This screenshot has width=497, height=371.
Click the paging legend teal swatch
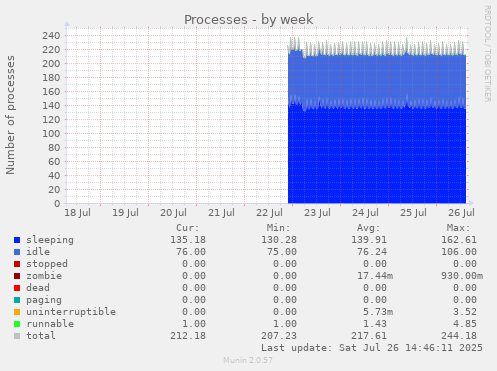tap(17, 300)
